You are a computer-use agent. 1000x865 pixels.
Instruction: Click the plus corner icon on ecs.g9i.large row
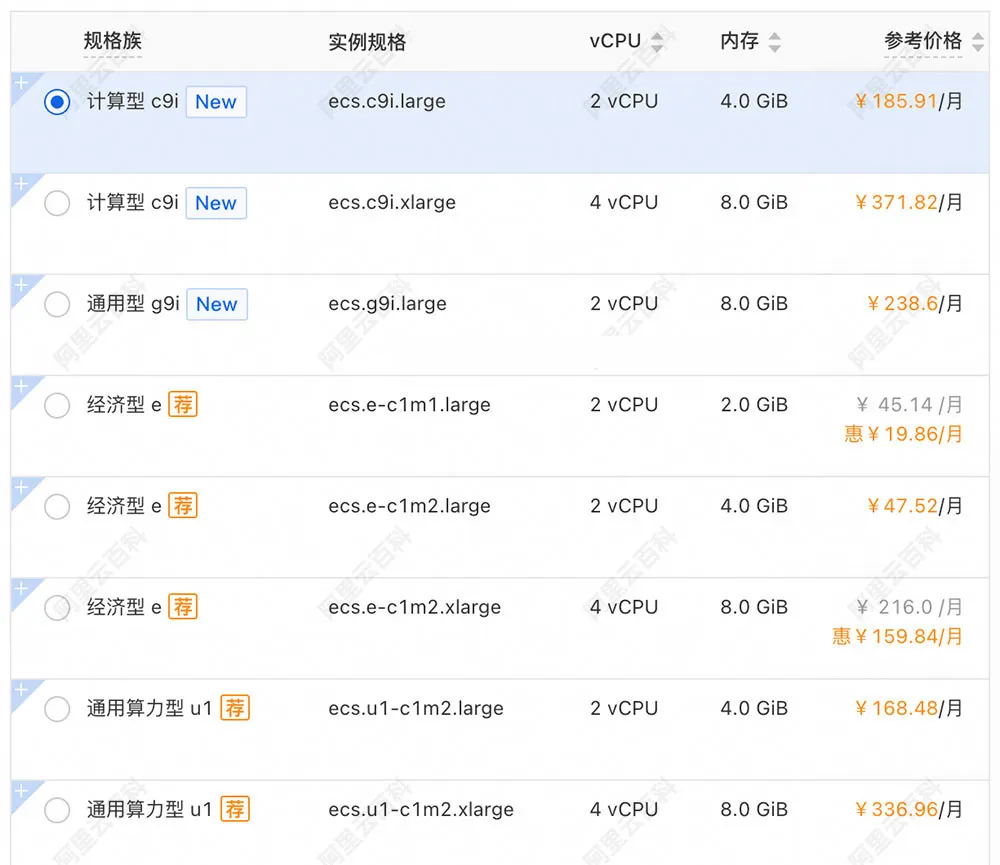(x=21, y=286)
